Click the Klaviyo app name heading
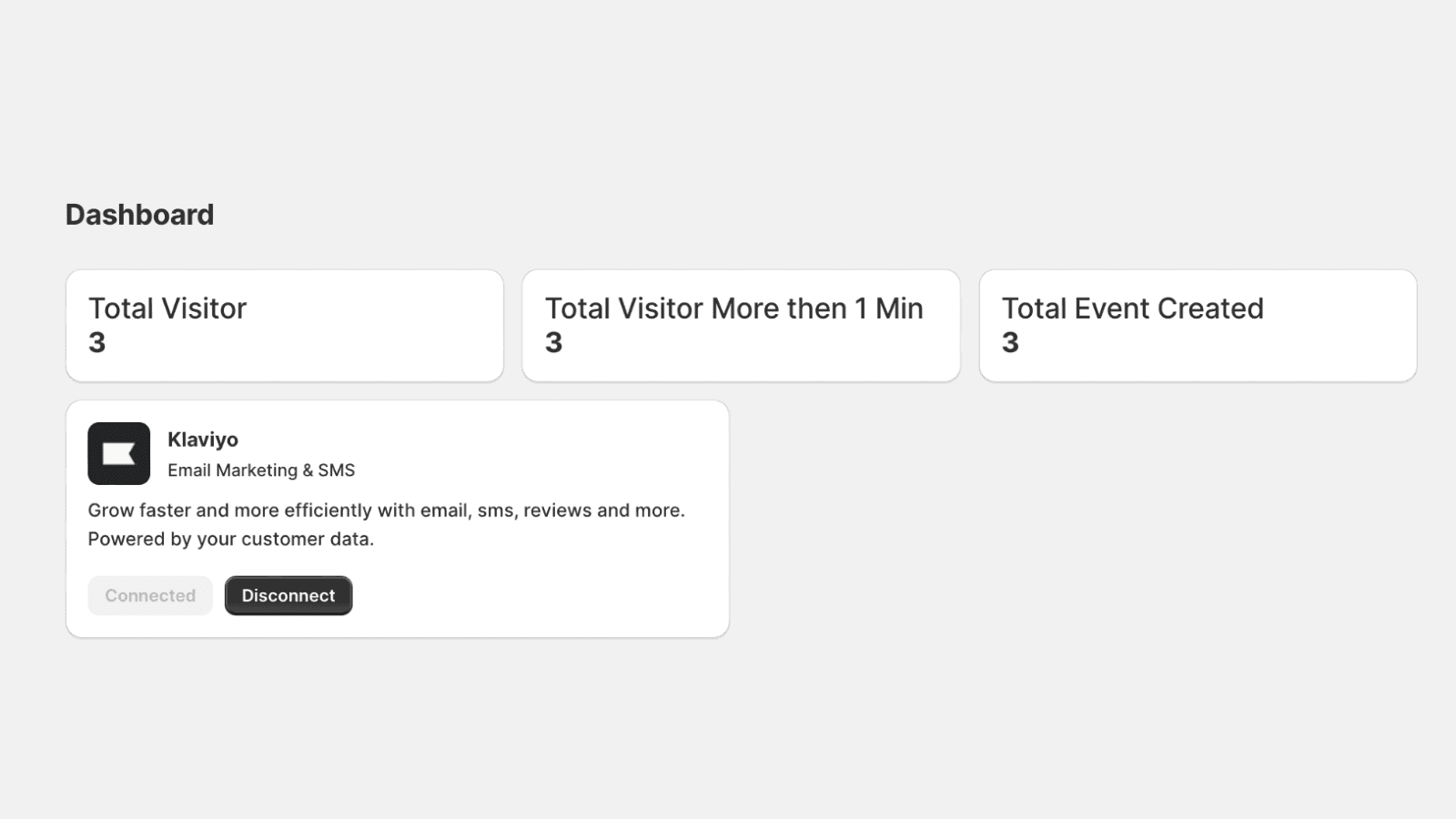Viewport: 1456px width, 819px height. 203,440
